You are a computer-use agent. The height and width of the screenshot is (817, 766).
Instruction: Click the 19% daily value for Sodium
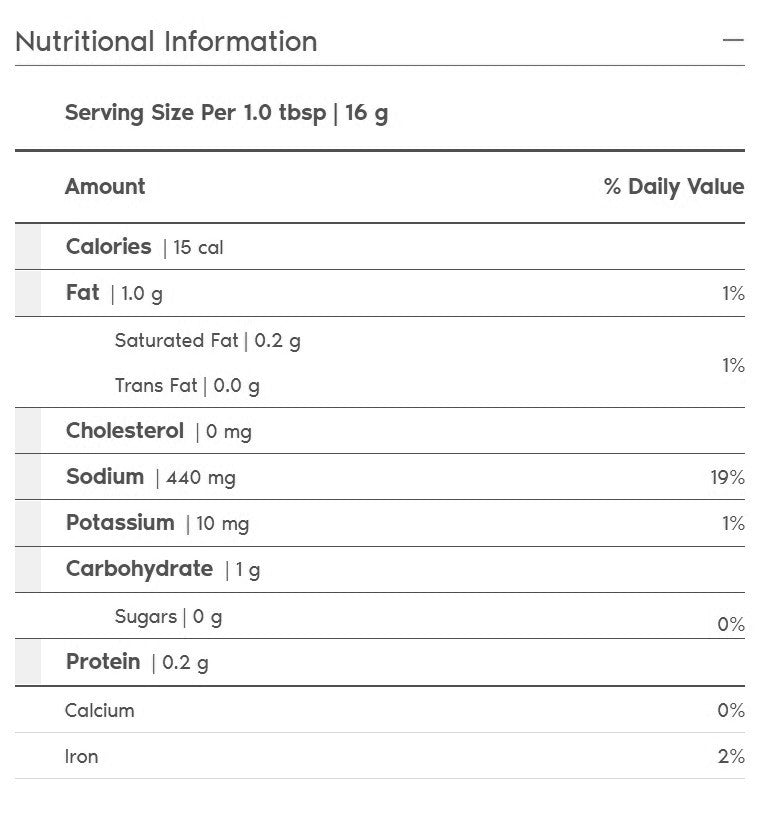727,478
